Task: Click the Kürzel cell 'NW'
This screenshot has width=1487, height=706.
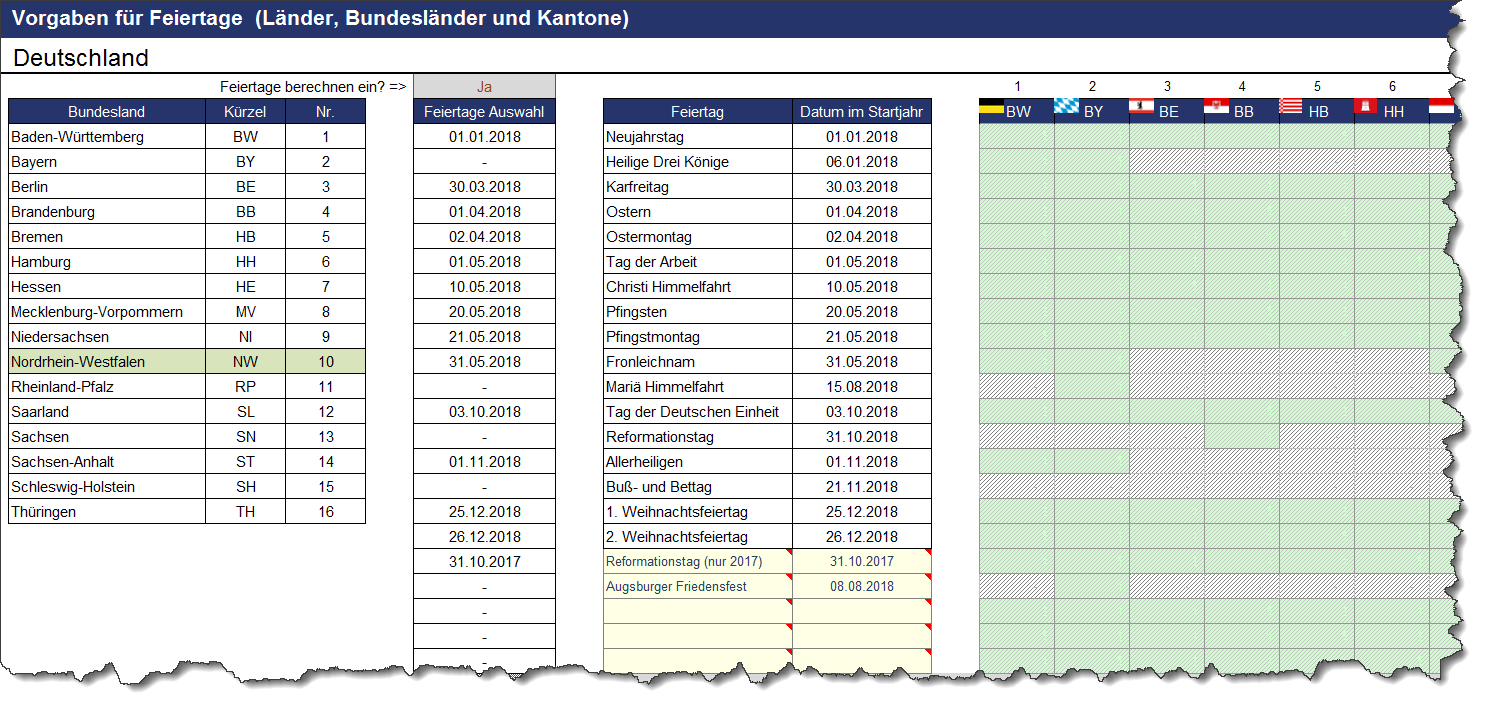Action: (246, 361)
